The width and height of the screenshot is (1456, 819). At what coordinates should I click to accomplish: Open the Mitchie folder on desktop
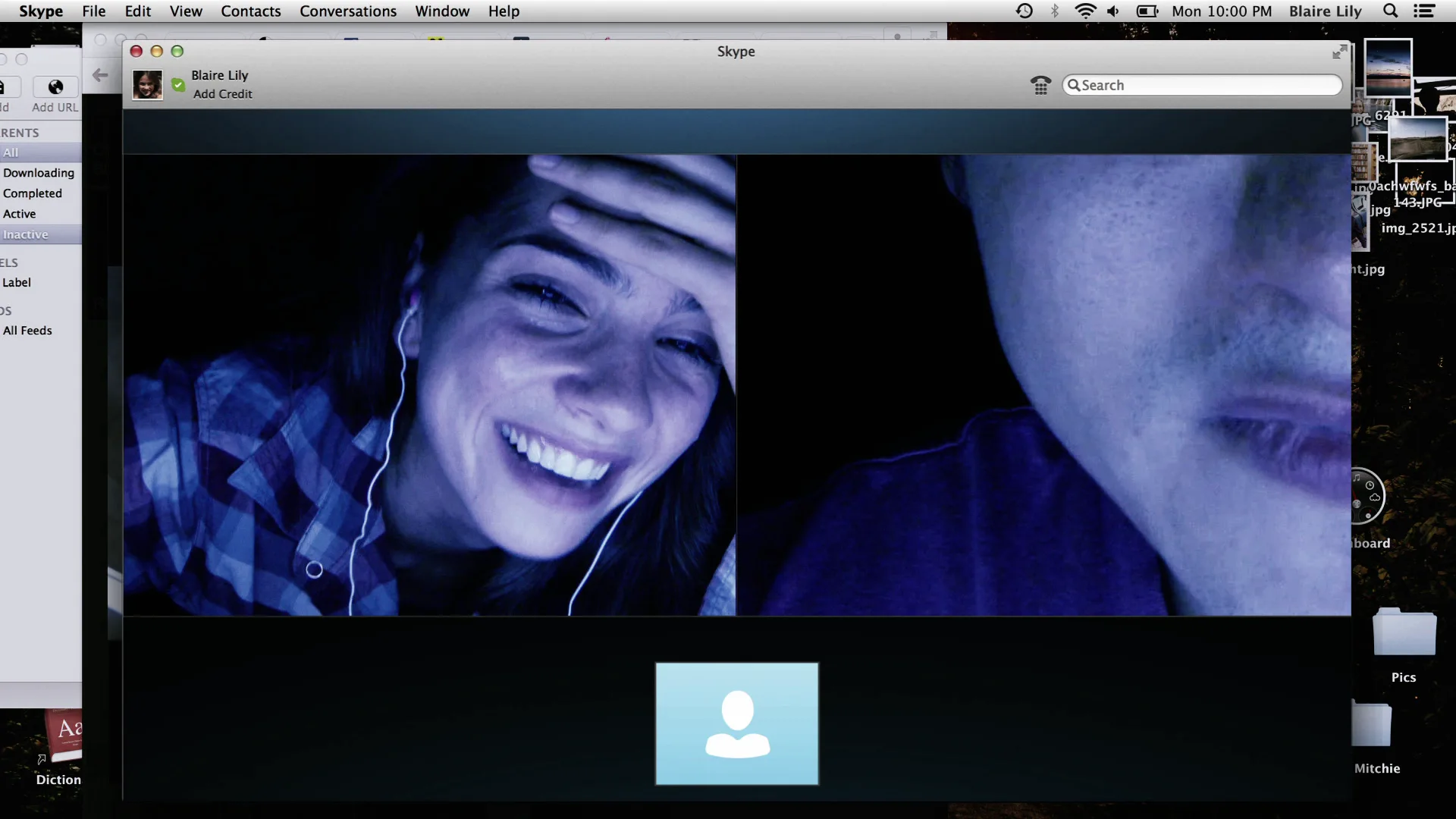pyautogui.click(x=1372, y=725)
